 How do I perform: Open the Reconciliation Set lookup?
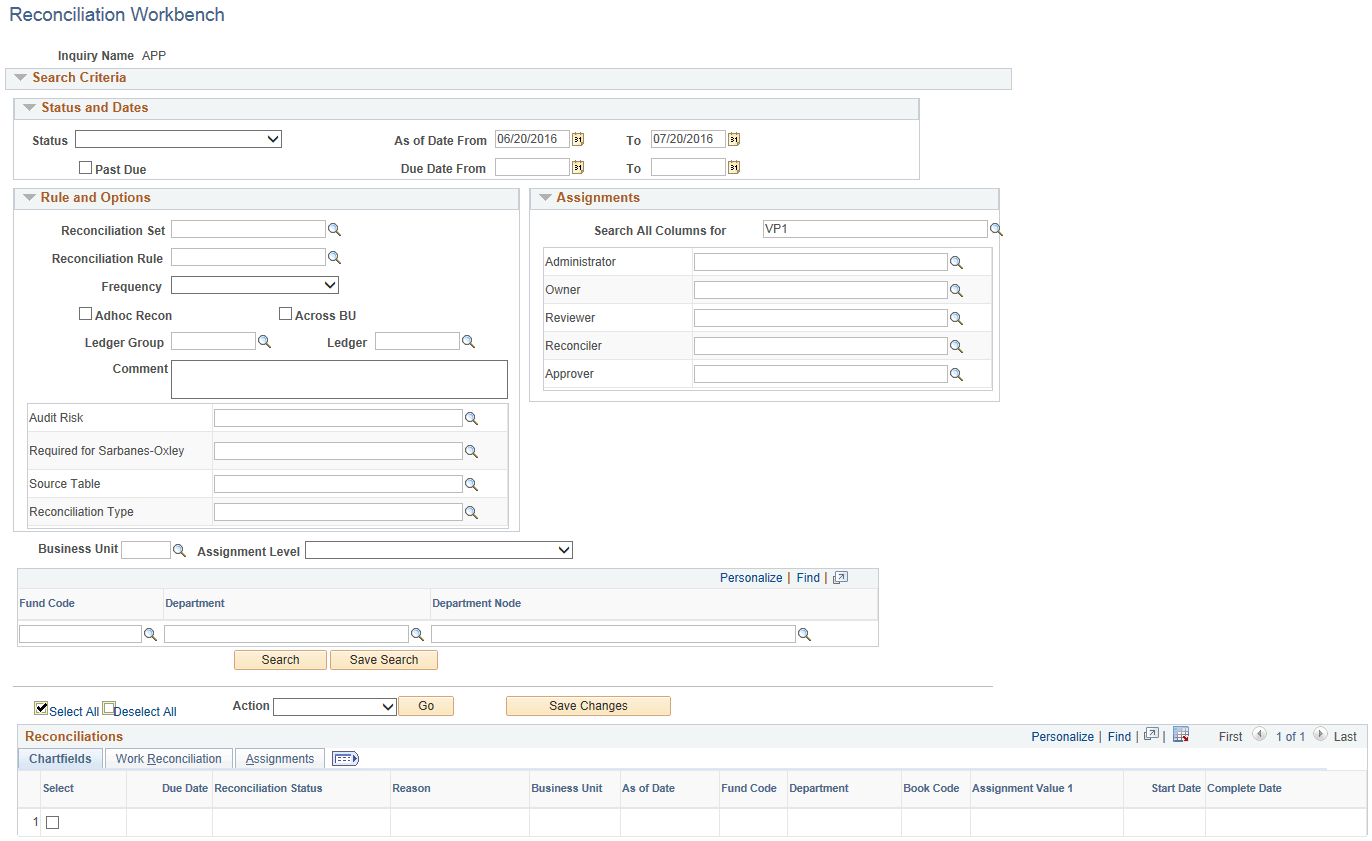[x=334, y=229]
